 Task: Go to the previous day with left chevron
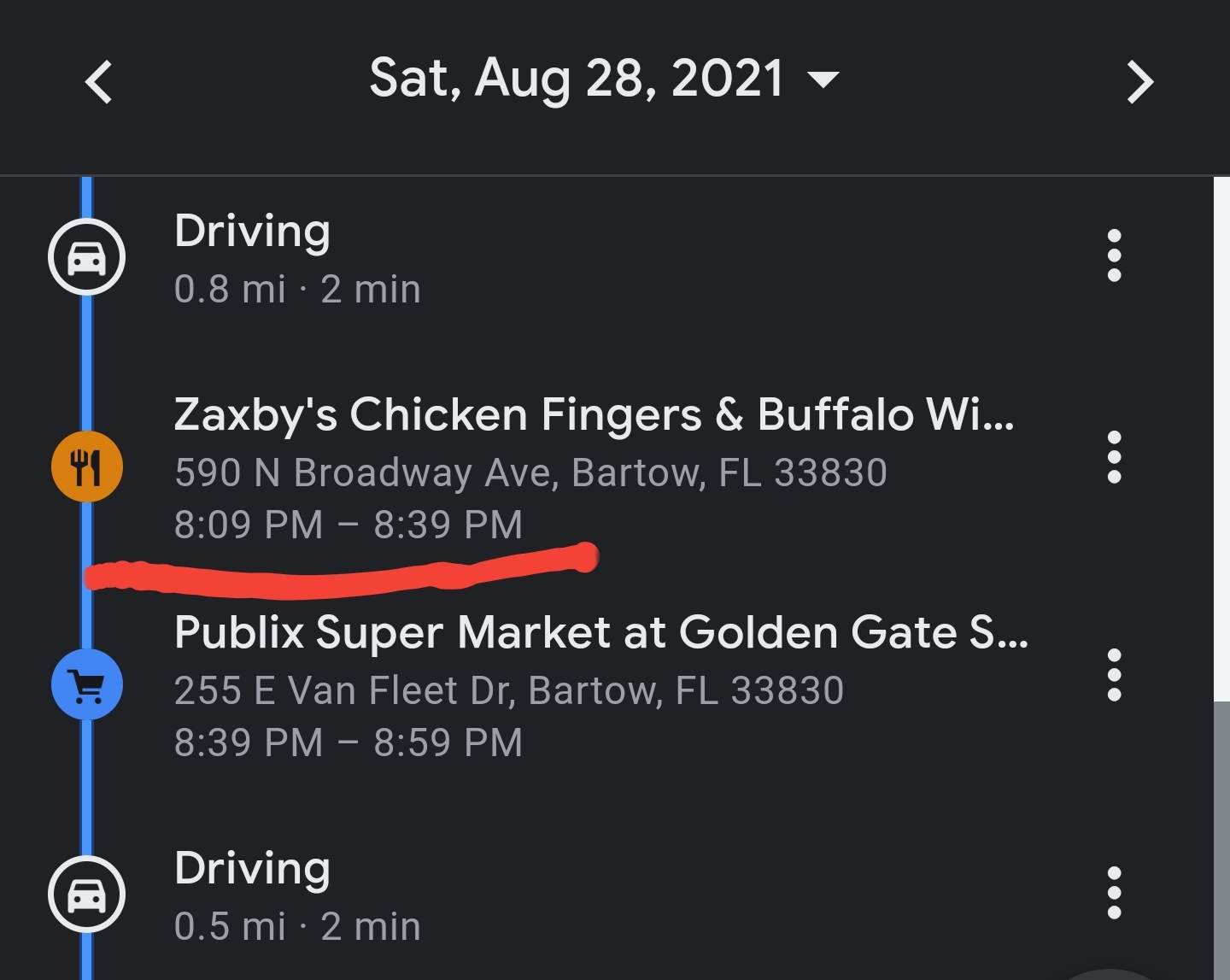(99, 82)
